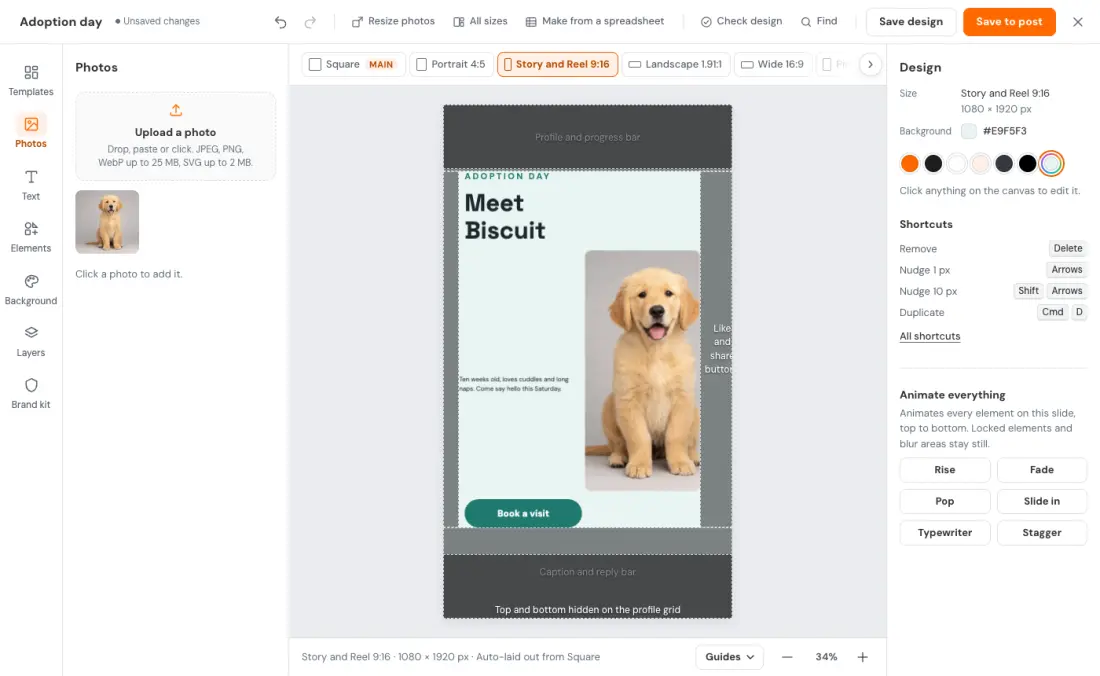This screenshot has height=676, width=1100.
Task: Close the design editor
Action: pos(1078,22)
